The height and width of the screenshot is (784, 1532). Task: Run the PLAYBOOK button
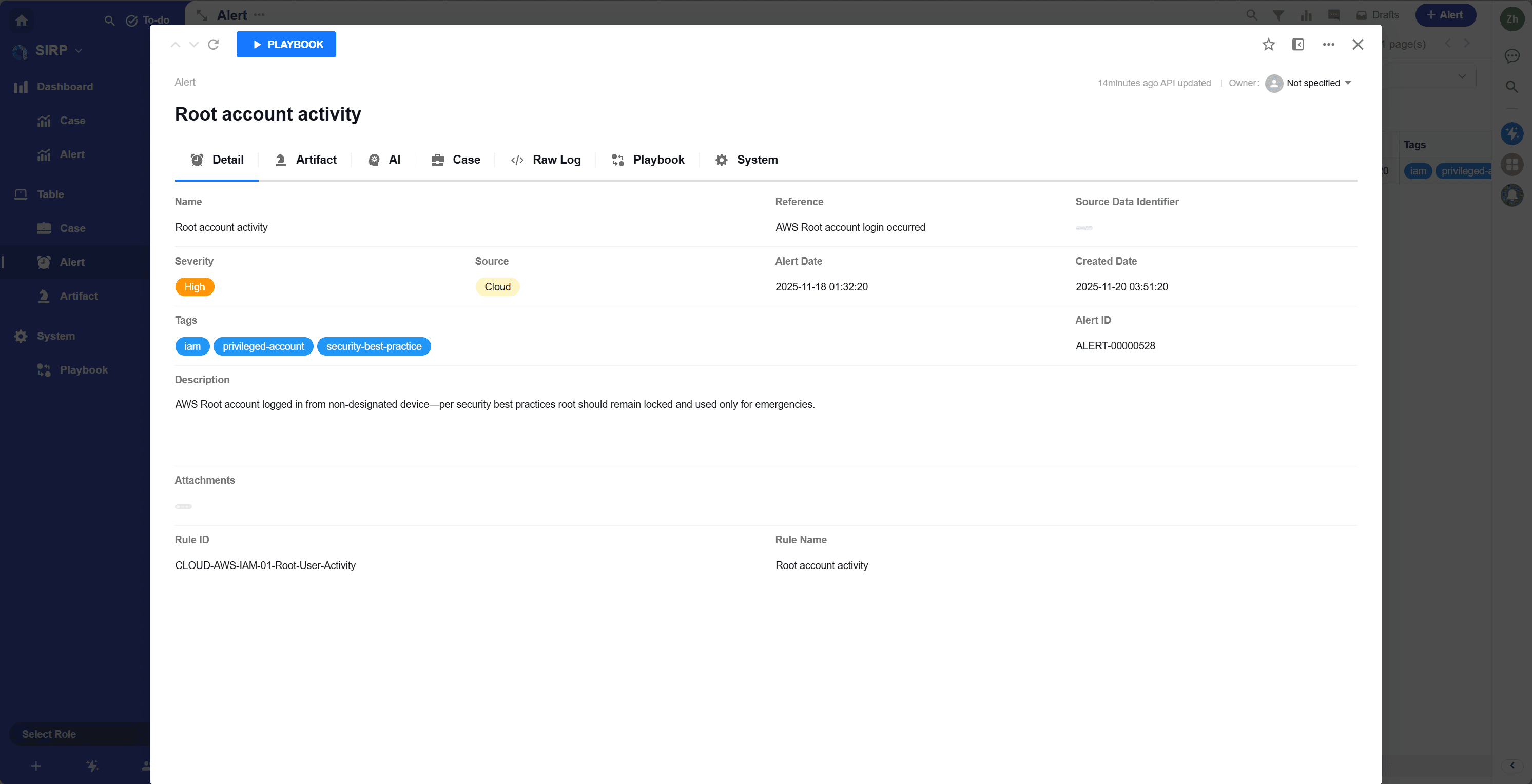click(x=286, y=45)
